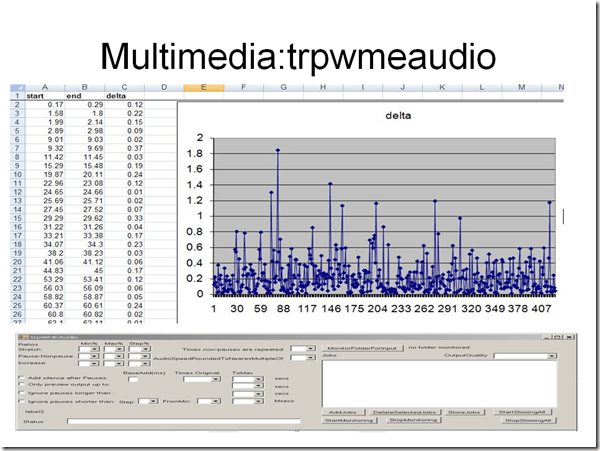Expand Pause-Nonpause Min% combo box
This screenshot has height=451, width=600.
[95, 356]
